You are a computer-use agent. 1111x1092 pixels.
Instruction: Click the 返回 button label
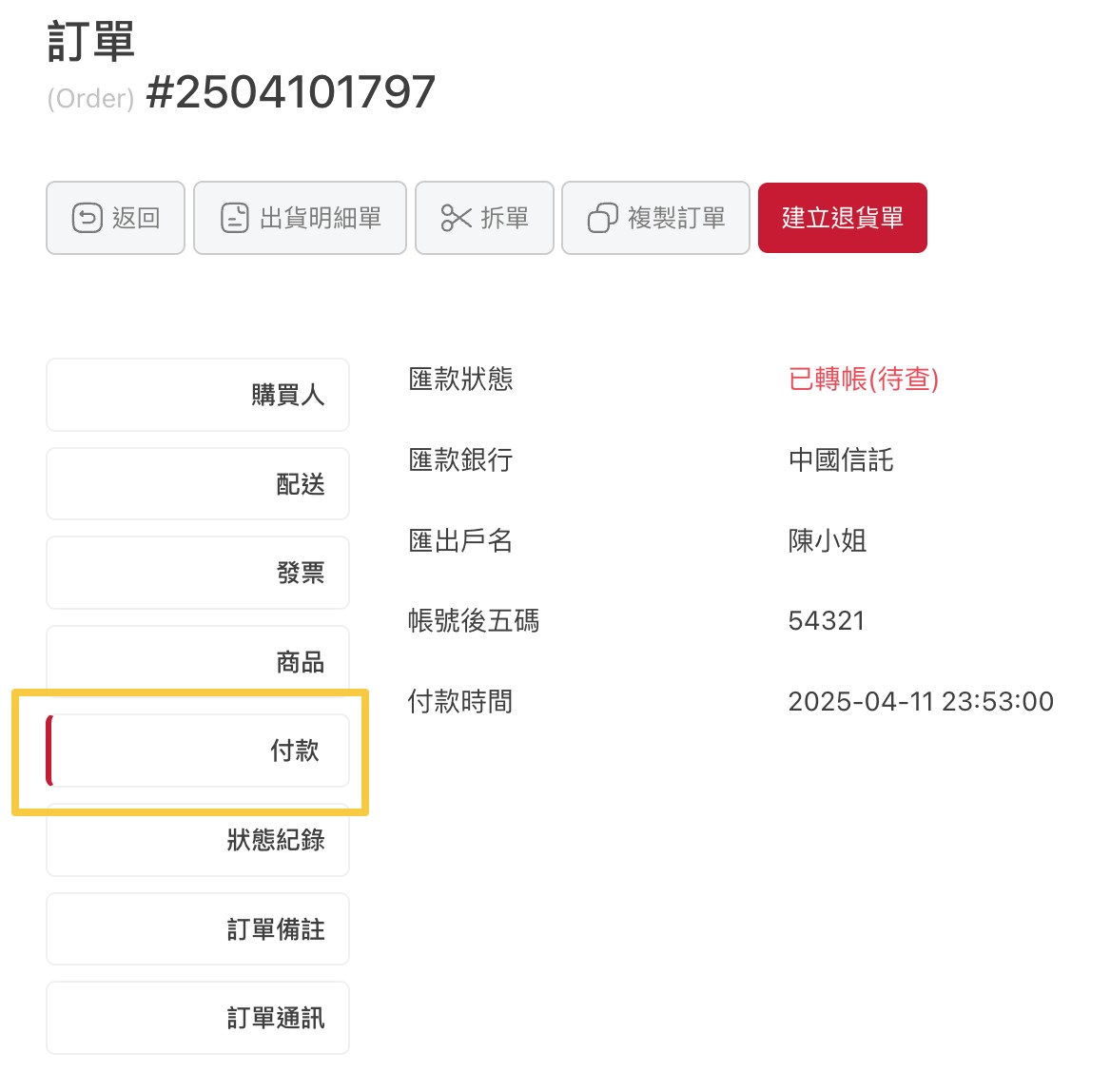[136, 218]
